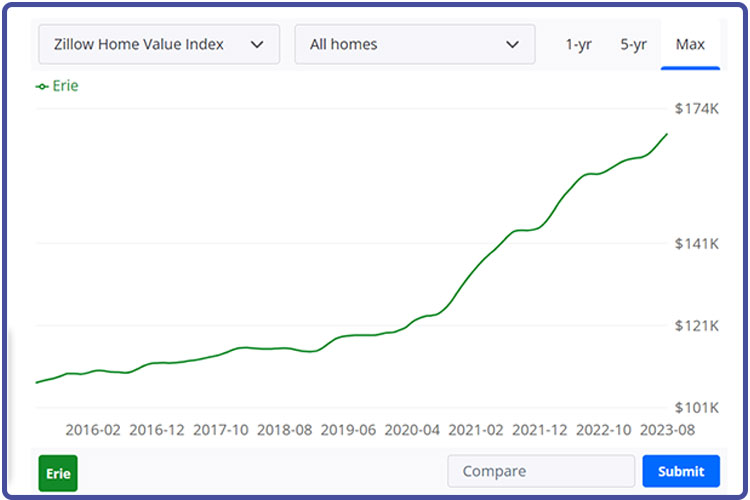
Task: Focus the Compare input field
Action: click(x=541, y=471)
